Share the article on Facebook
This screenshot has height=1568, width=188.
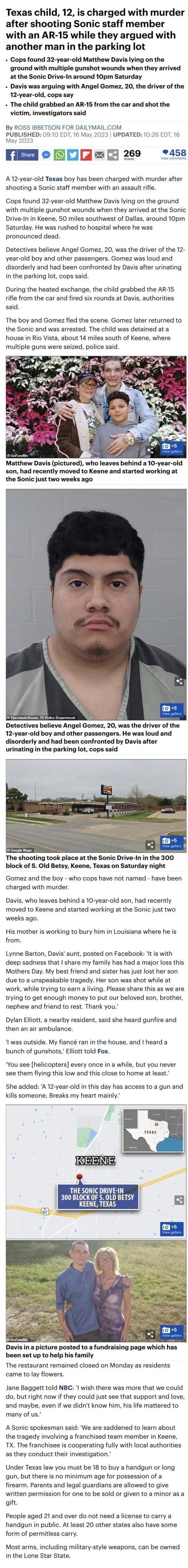coord(22,155)
